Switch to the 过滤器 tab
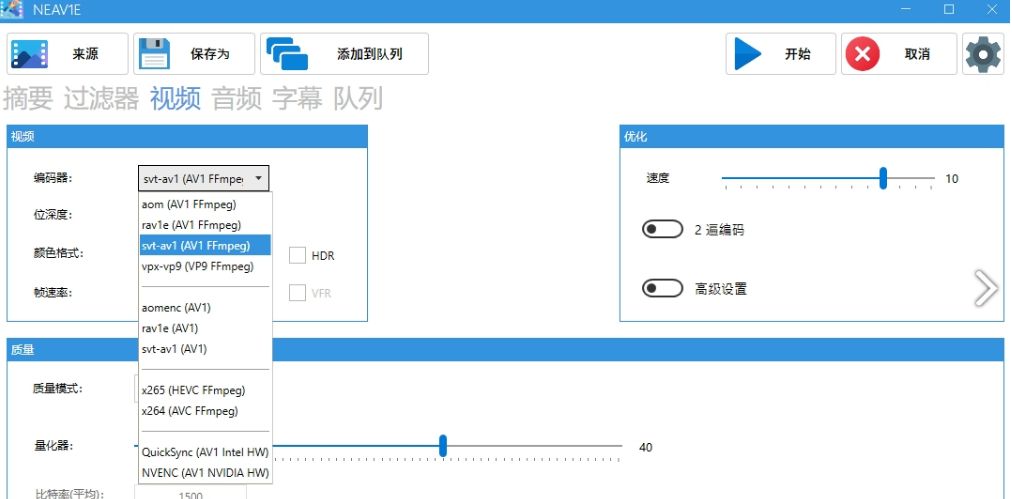This screenshot has width=1012, height=499. point(101,98)
